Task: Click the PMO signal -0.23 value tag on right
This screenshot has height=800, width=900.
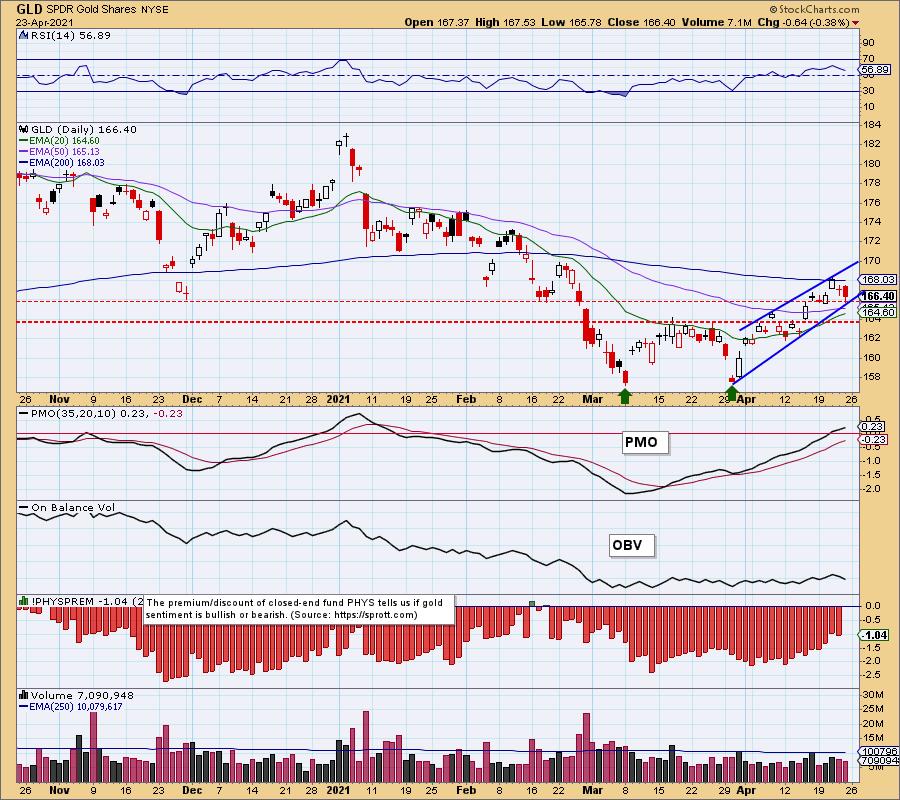Action: point(873,440)
